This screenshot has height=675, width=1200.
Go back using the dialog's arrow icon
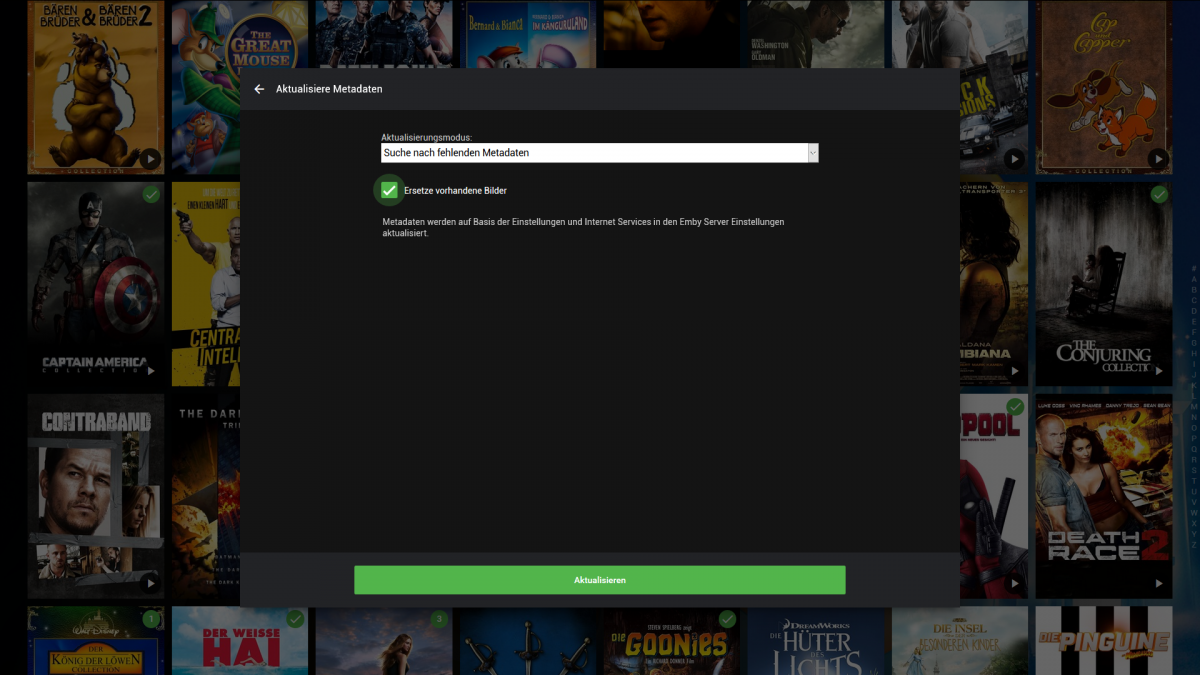259,89
